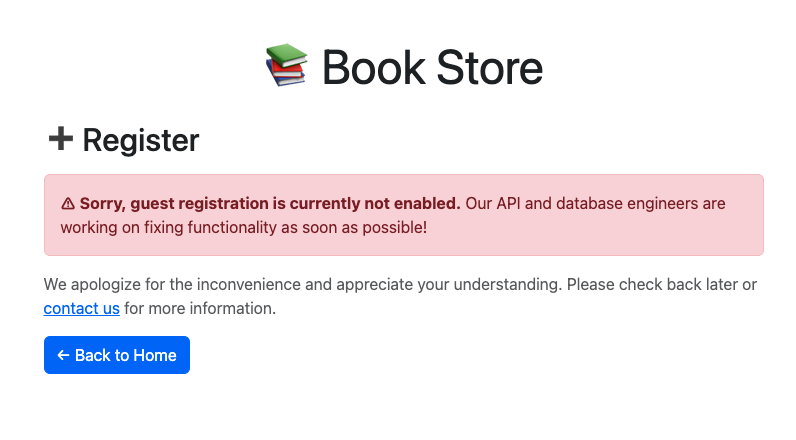Click the word 'Store' in the title
Screen dimensions: 796x440
[489, 67]
